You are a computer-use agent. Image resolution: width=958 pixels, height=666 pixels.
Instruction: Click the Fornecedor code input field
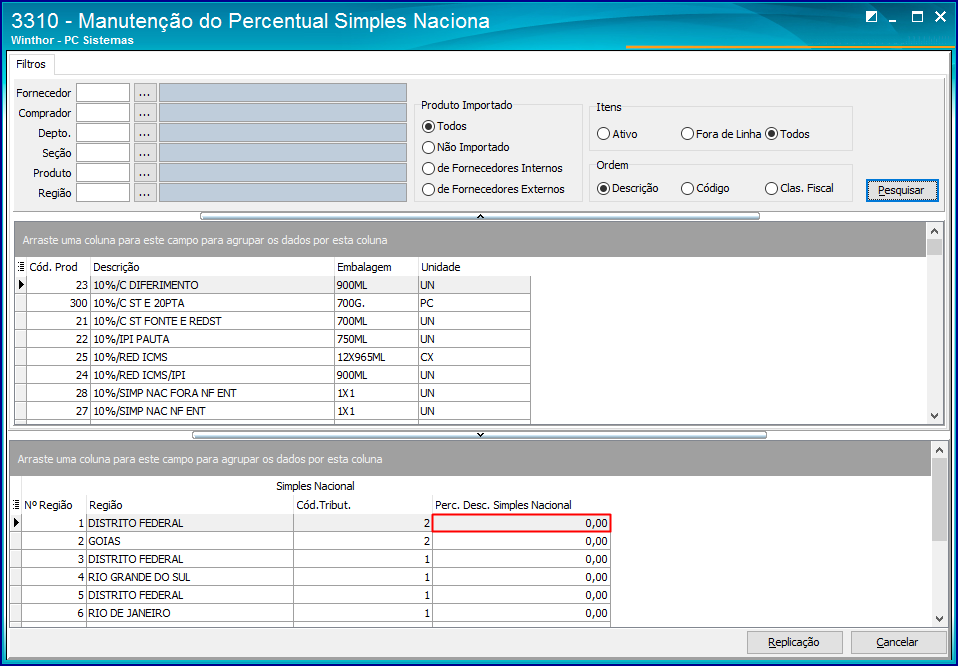[103, 93]
